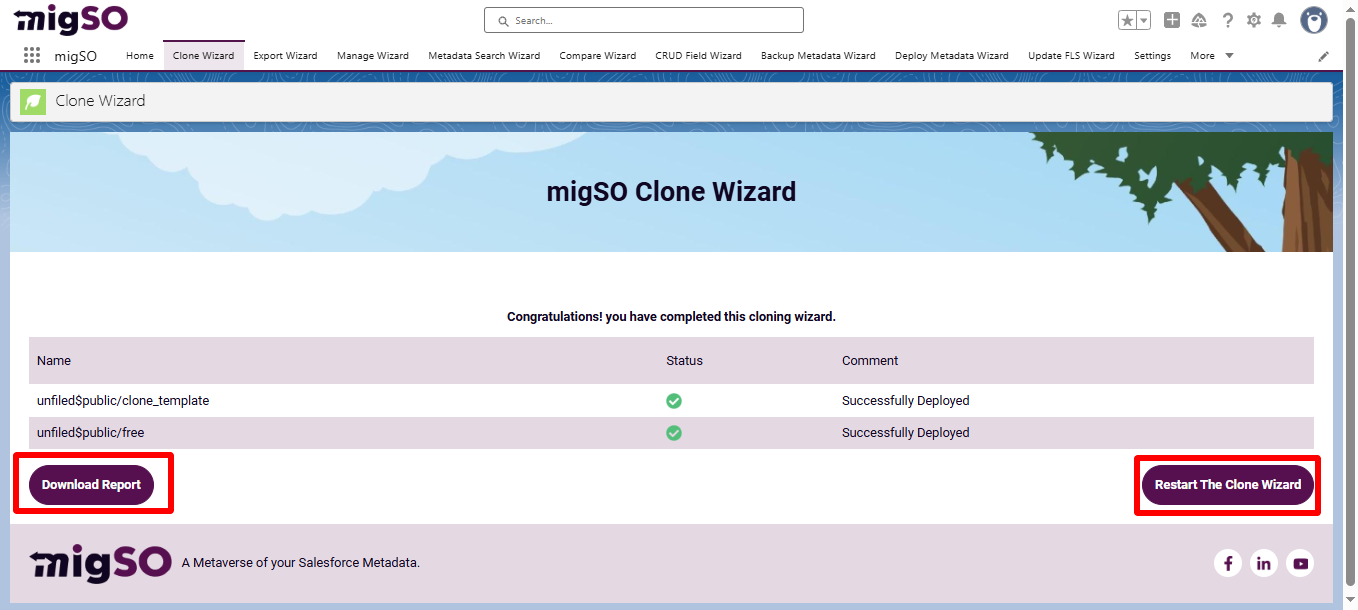Click the page vertical scrollbar
The width and height of the screenshot is (1358, 610).
coord(1351,300)
